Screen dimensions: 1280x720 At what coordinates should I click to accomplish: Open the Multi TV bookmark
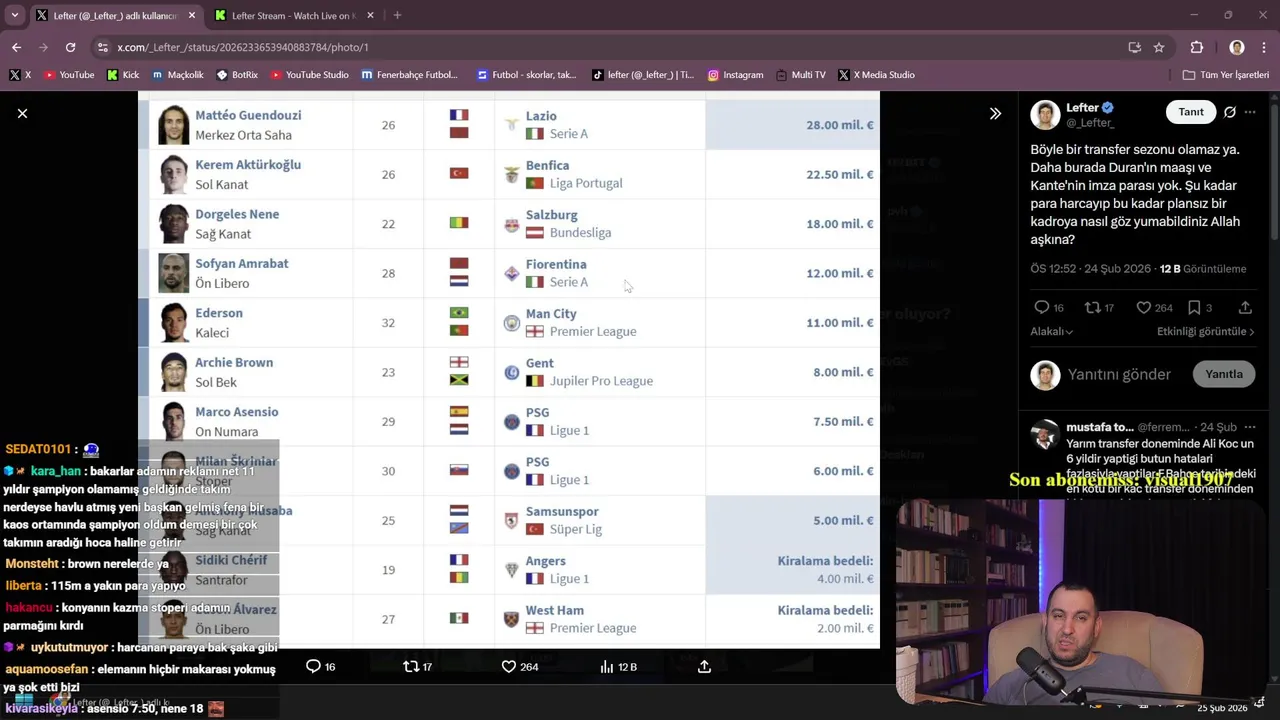click(x=800, y=75)
